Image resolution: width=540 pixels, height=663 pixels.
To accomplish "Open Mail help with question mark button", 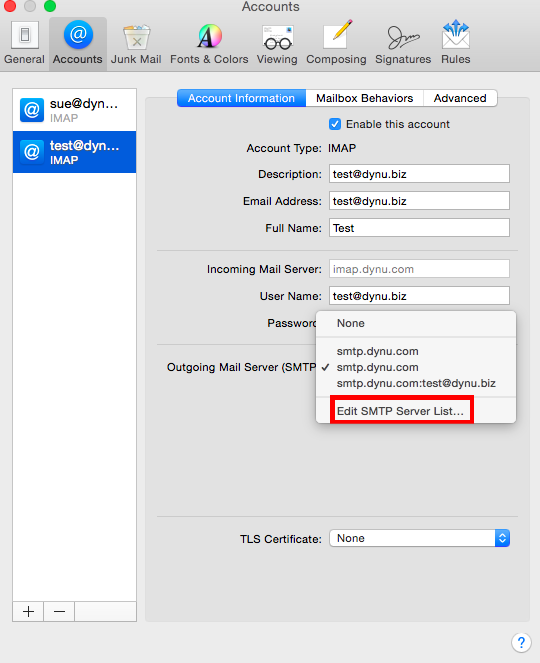I will point(521,643).
